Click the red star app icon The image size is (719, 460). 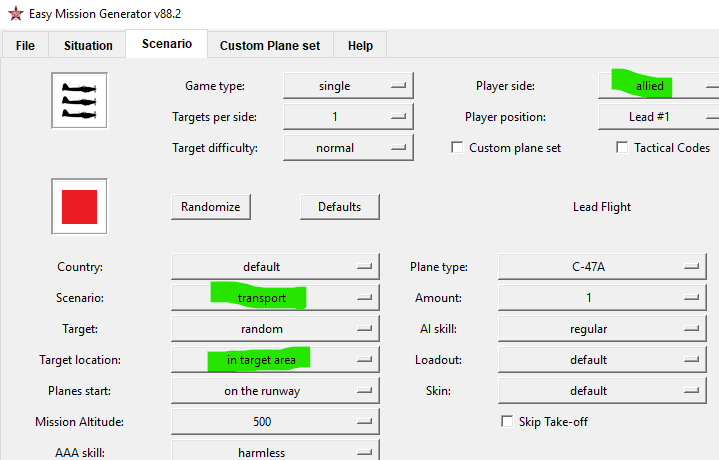pos(15,15)
